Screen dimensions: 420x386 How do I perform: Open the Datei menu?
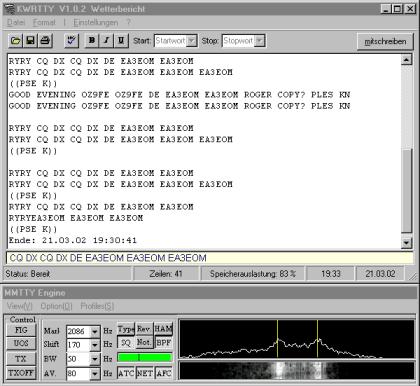[x=16, y=22]
